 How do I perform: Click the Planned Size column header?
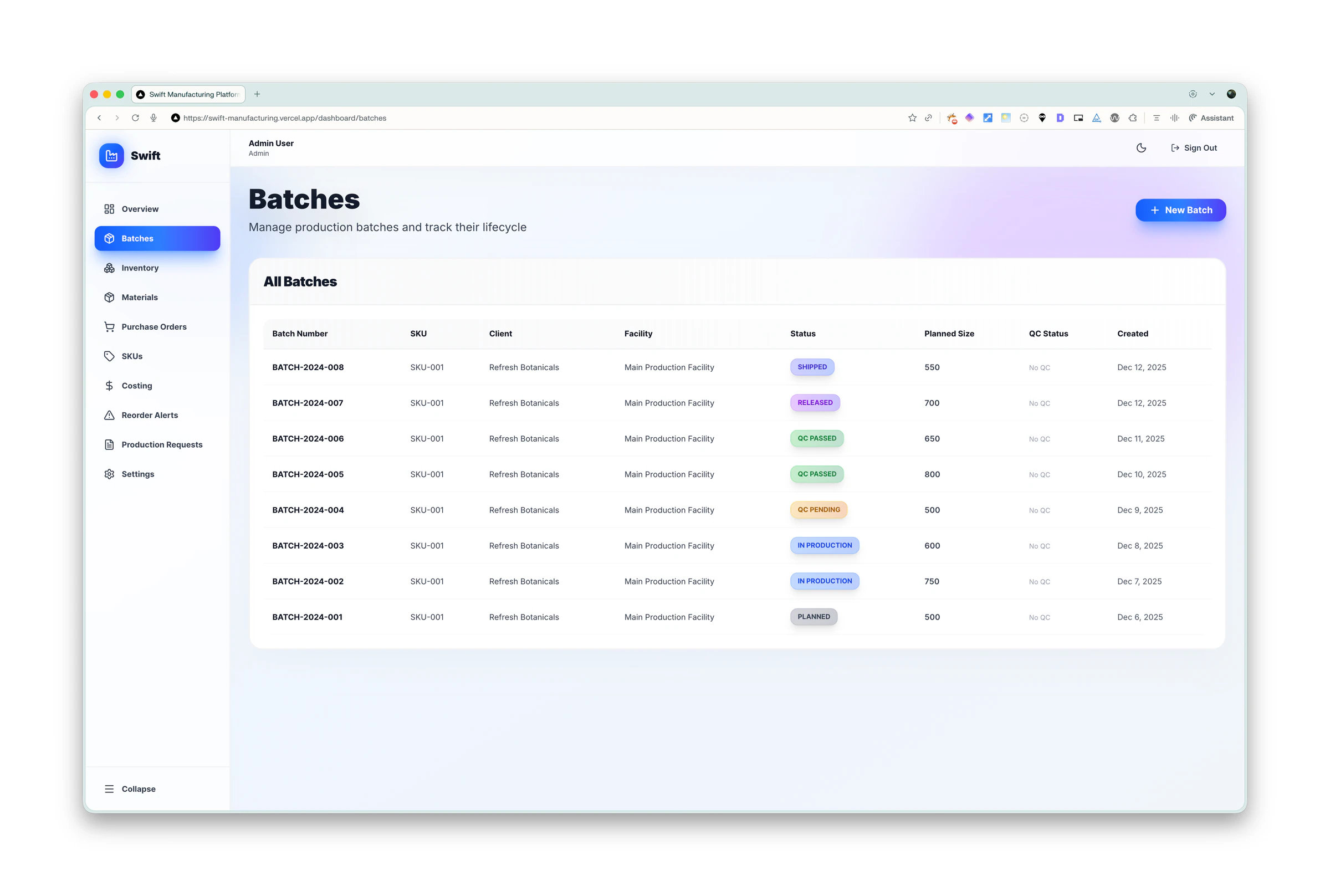(x=949, y=334)
